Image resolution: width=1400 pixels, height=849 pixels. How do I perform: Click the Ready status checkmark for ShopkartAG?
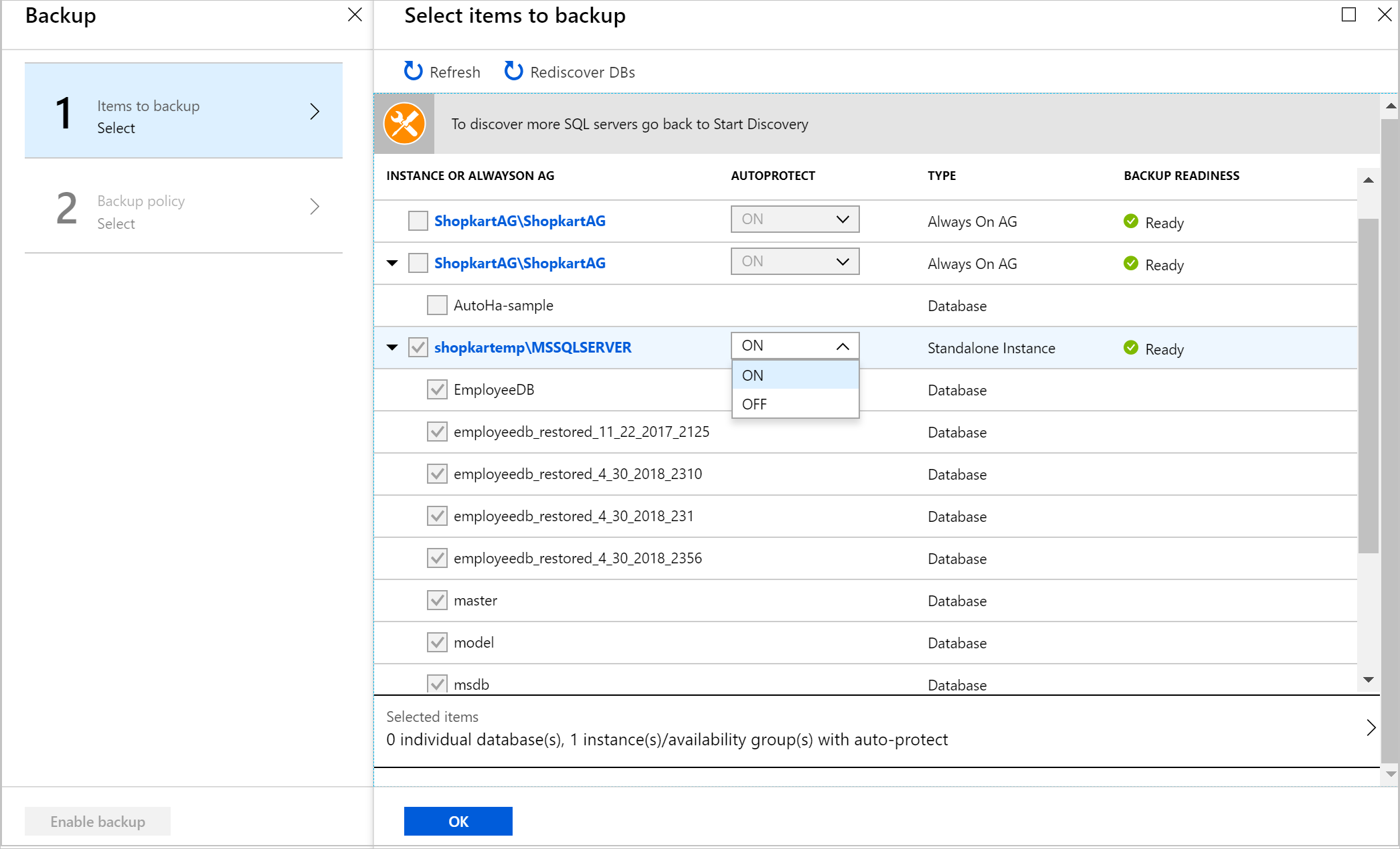coord(1131,221)
